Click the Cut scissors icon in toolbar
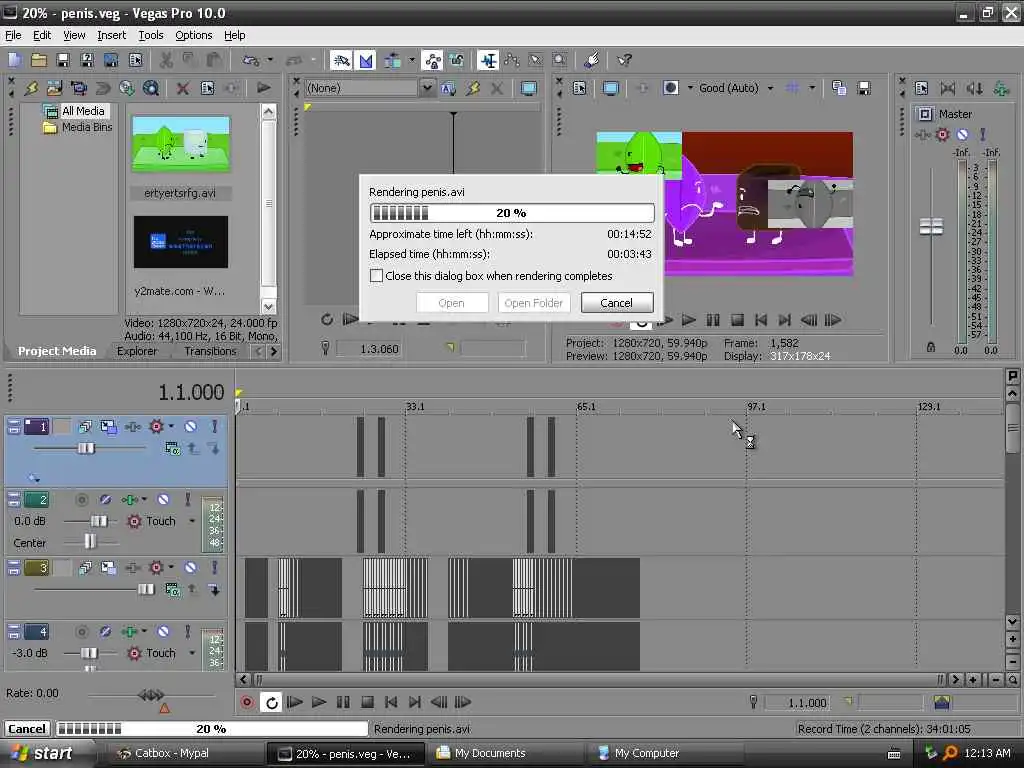This screenshot has height=768, width=1024. pos(166,61)
